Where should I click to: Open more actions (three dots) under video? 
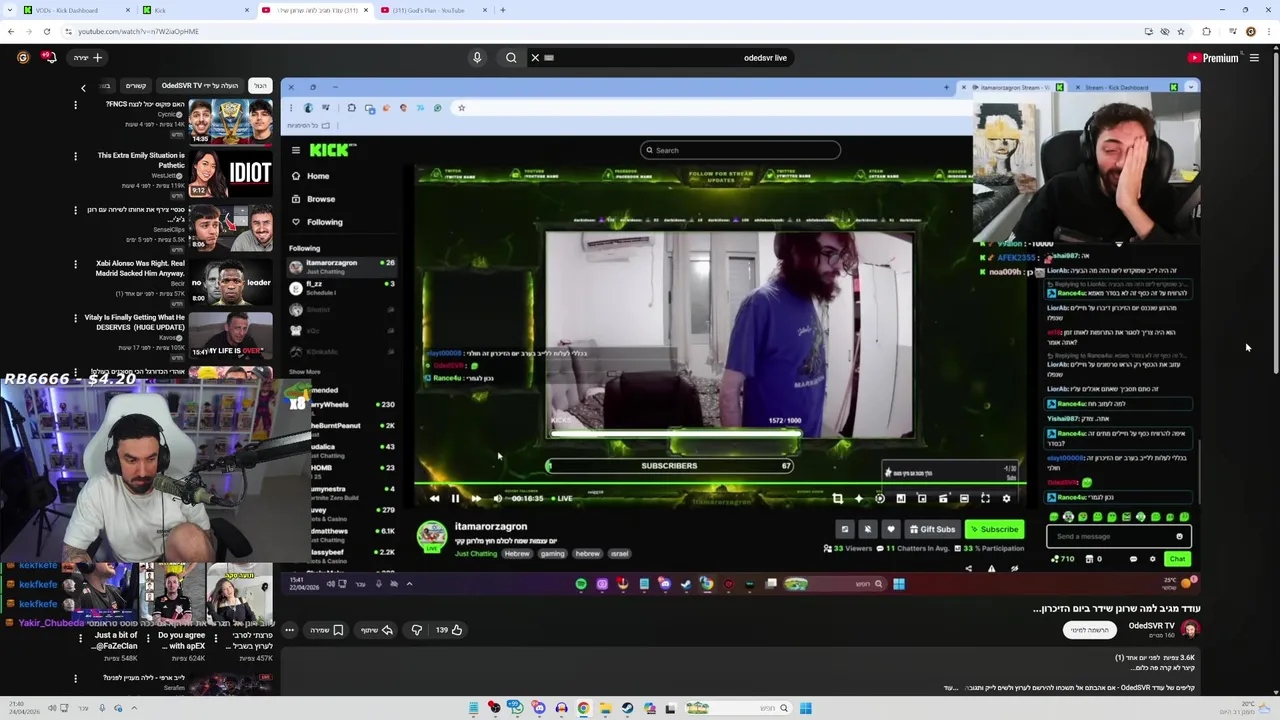pos(289,630)
